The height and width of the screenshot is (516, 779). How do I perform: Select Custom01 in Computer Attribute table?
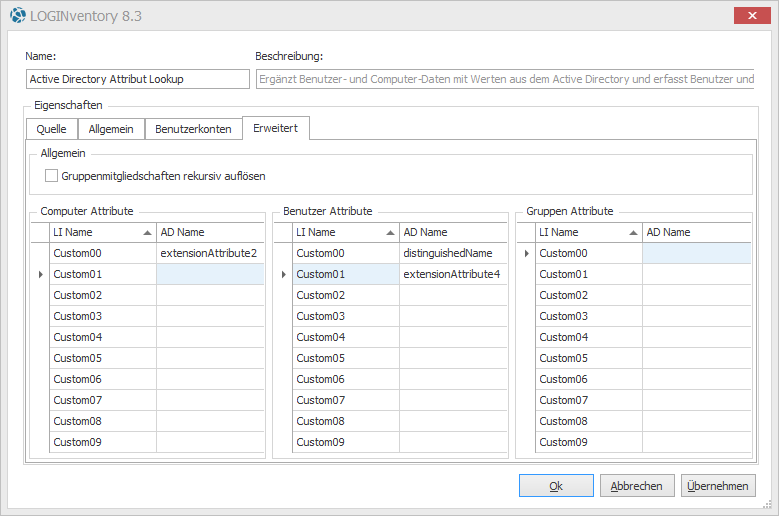coord(103,274)
